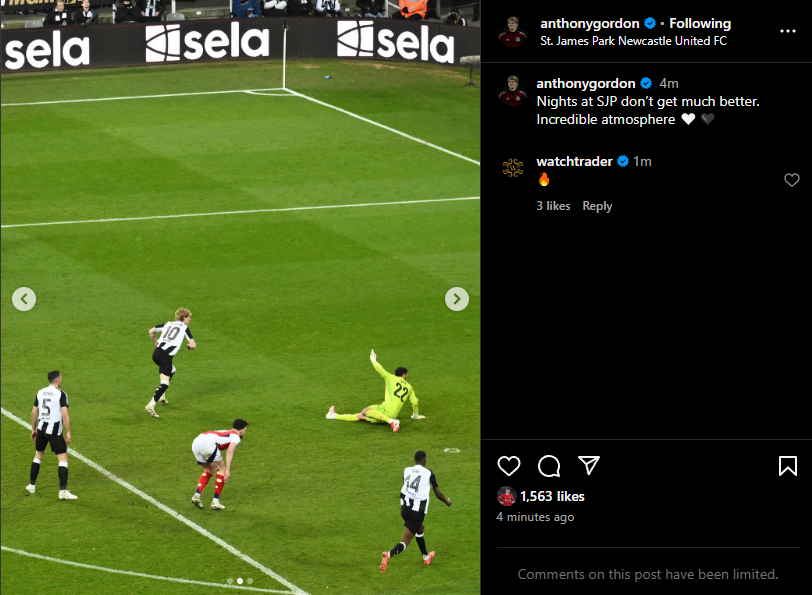Reply to watchtrader's comment
Screen dimensions: 812x595
click(597, 206)
